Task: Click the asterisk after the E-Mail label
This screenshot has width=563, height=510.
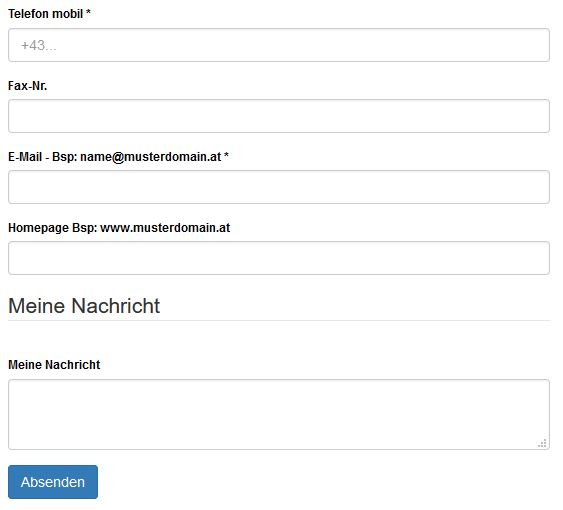Action: tap(226, 155)
